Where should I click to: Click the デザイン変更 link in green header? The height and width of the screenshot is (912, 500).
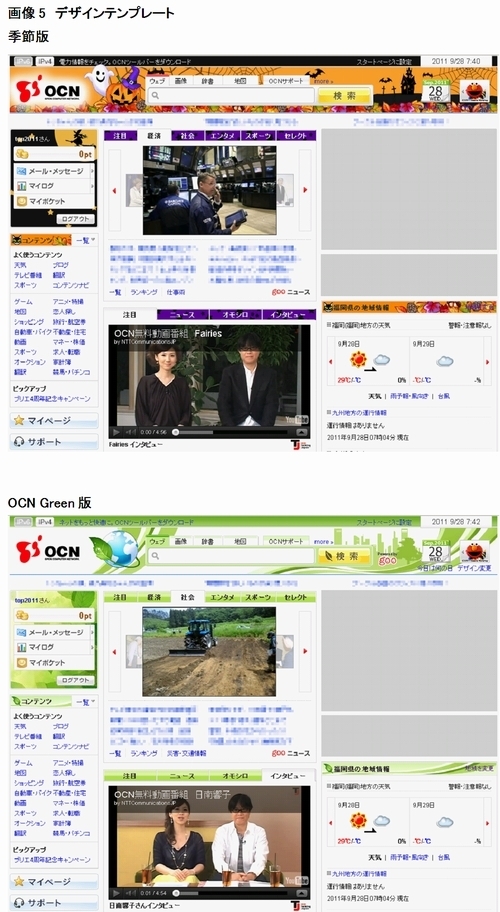coord(474,568)
